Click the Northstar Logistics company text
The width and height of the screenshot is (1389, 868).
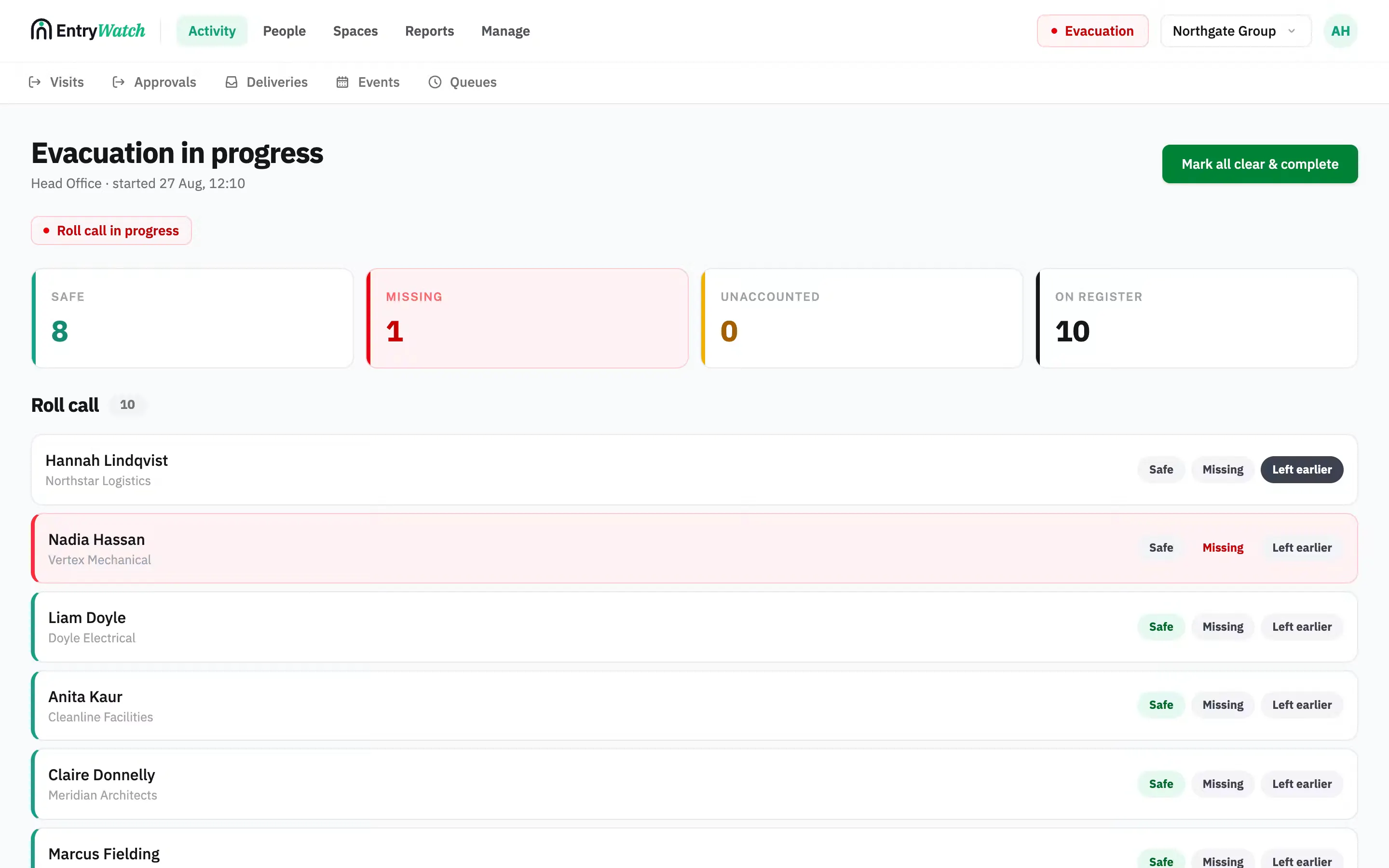tap(98, 481)
